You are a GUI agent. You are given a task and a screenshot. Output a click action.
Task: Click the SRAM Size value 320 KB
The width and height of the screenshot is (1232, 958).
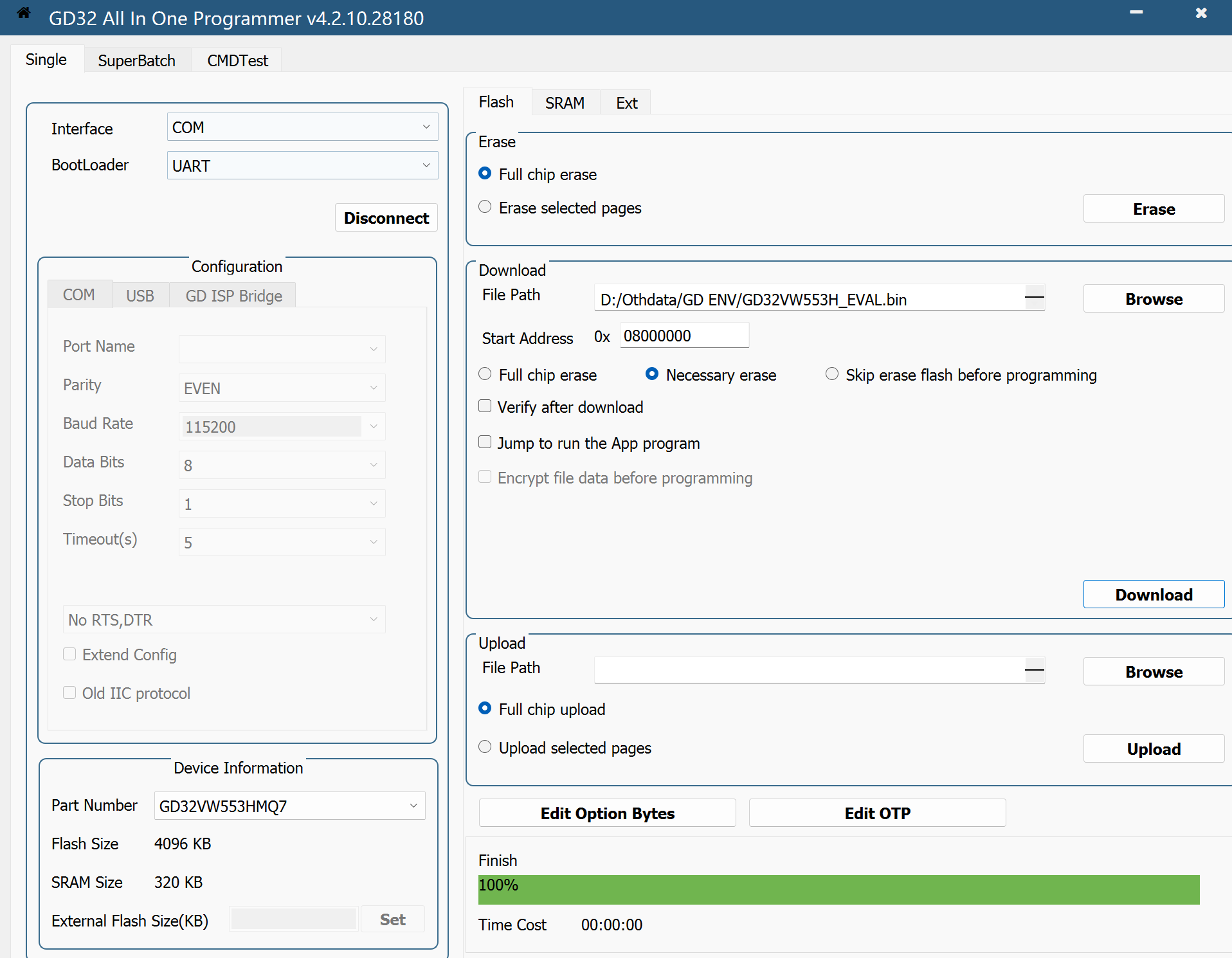coord(178,882)
